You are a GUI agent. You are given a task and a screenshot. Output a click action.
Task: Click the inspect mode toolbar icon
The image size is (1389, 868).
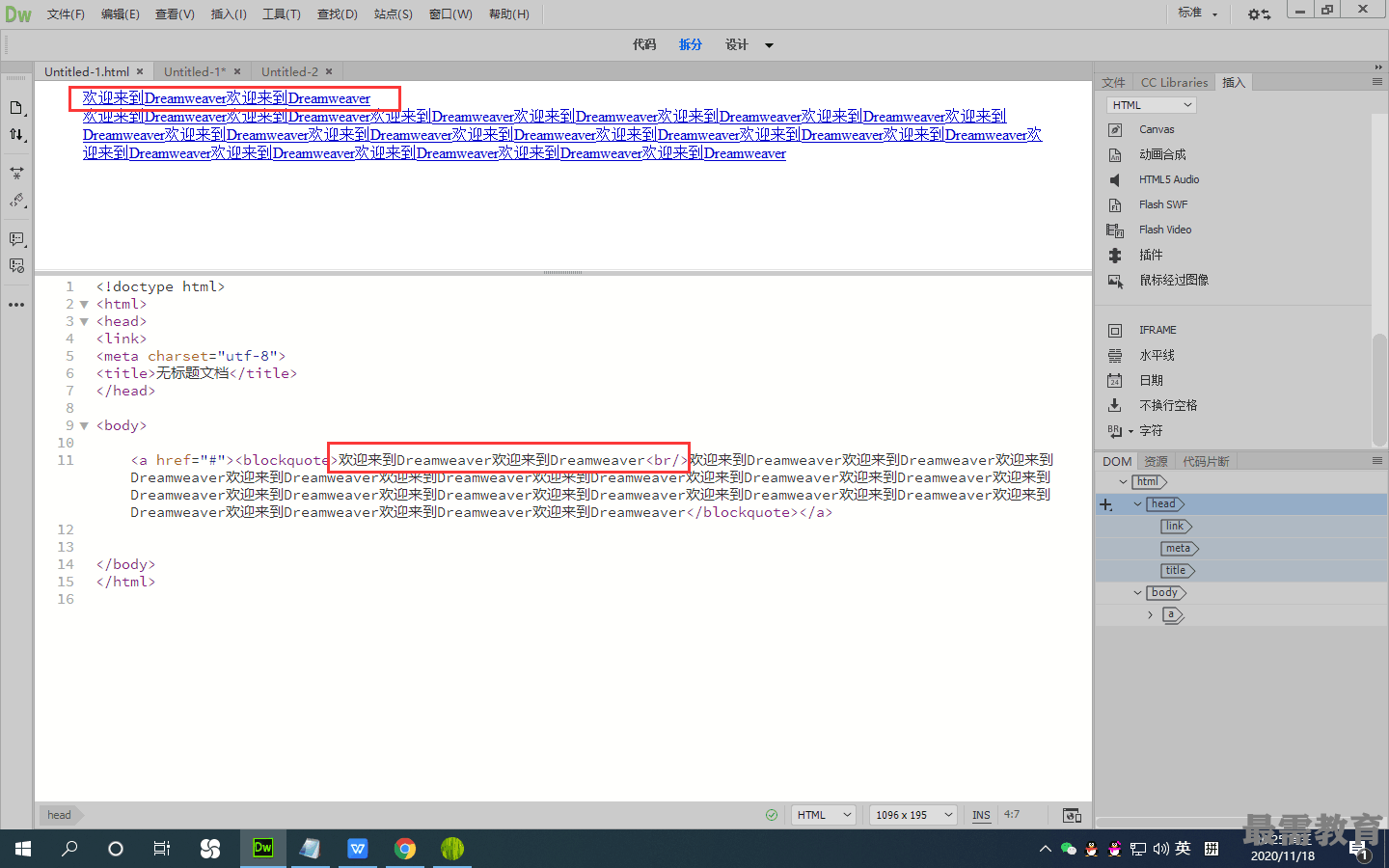pos(16,201)
